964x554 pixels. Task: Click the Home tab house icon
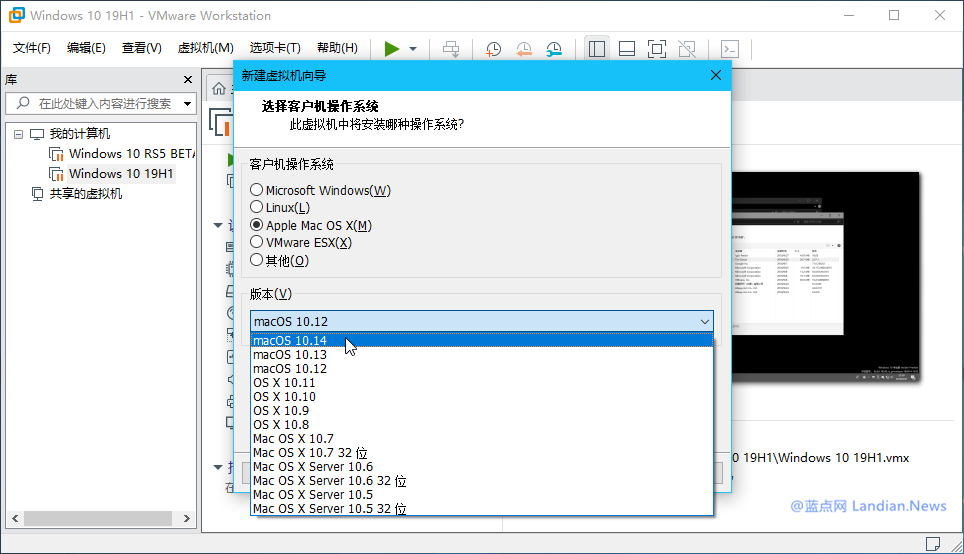(x=219, y=89)
